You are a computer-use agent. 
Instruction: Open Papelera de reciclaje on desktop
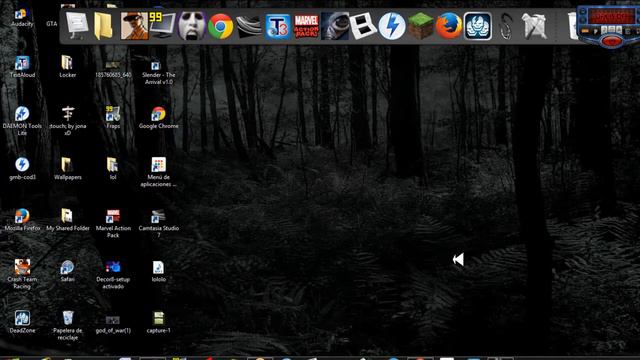pyautogui.click(x=67, y=325)
